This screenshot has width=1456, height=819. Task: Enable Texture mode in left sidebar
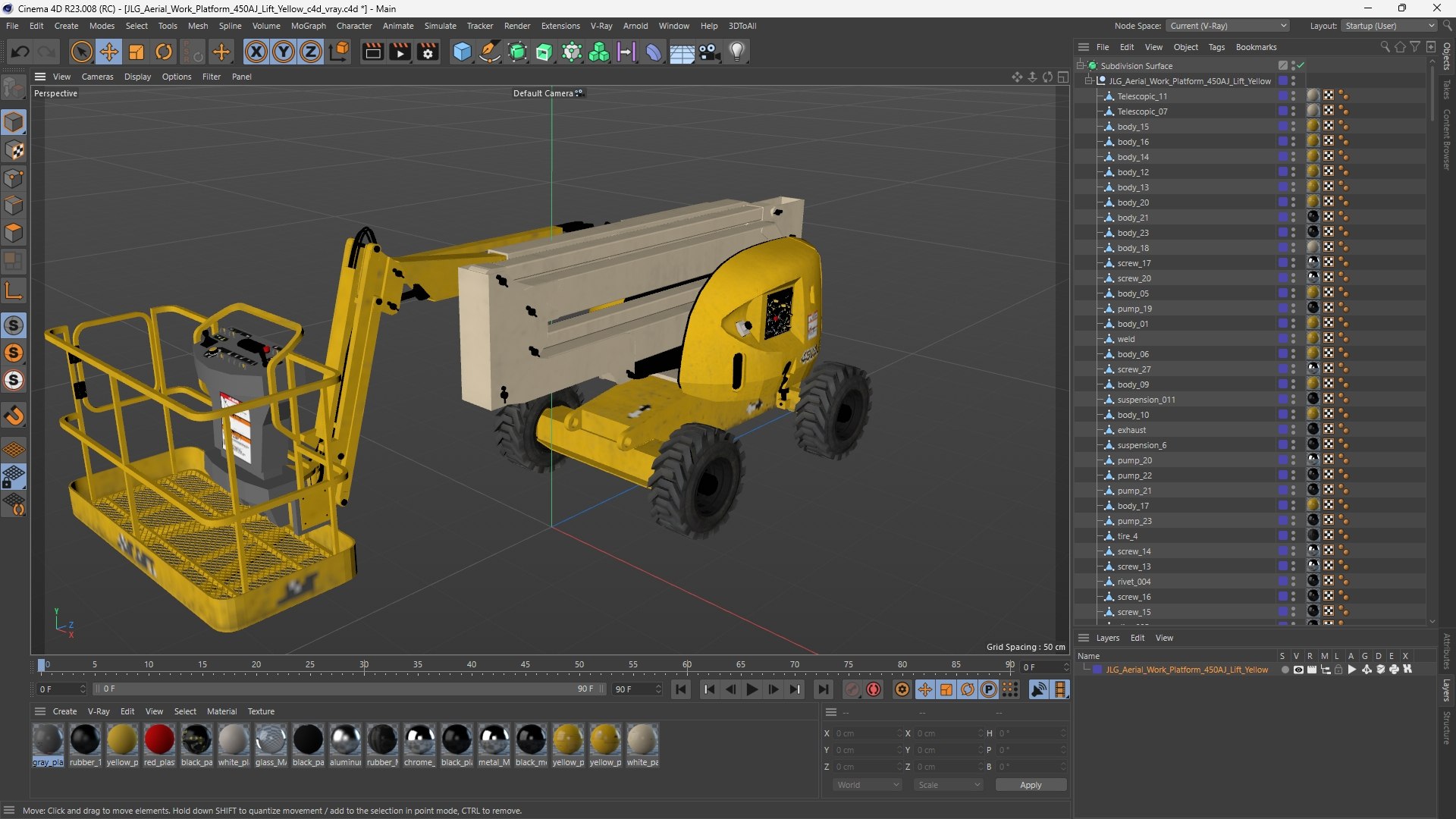pos(14,150)
